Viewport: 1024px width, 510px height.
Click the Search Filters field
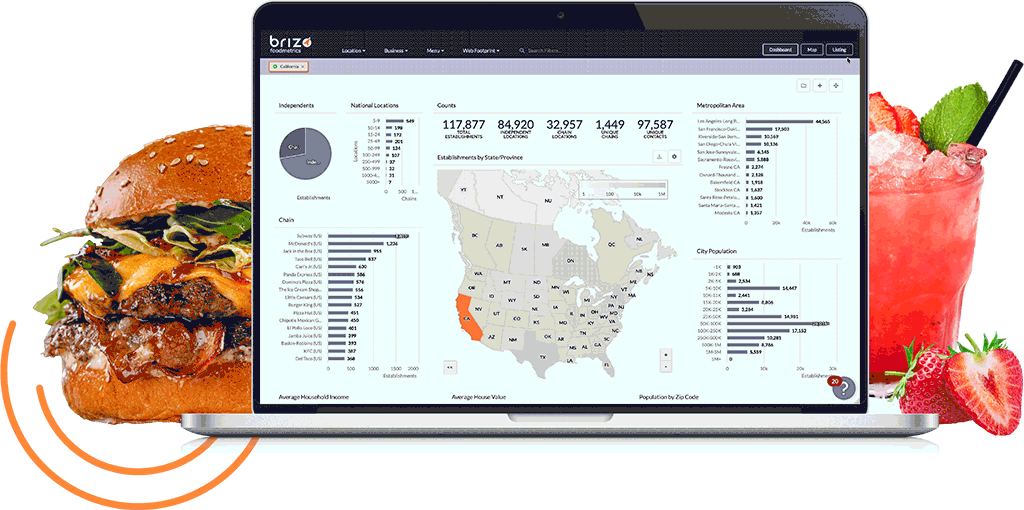545,50
